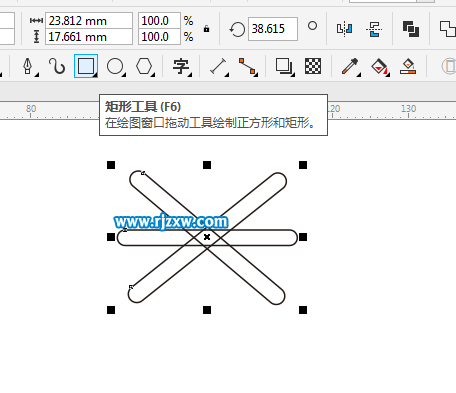Select the Transparency checkerboard tool
Screen dimensions: 456x393
pyautogui.click(x=313, y=66)
